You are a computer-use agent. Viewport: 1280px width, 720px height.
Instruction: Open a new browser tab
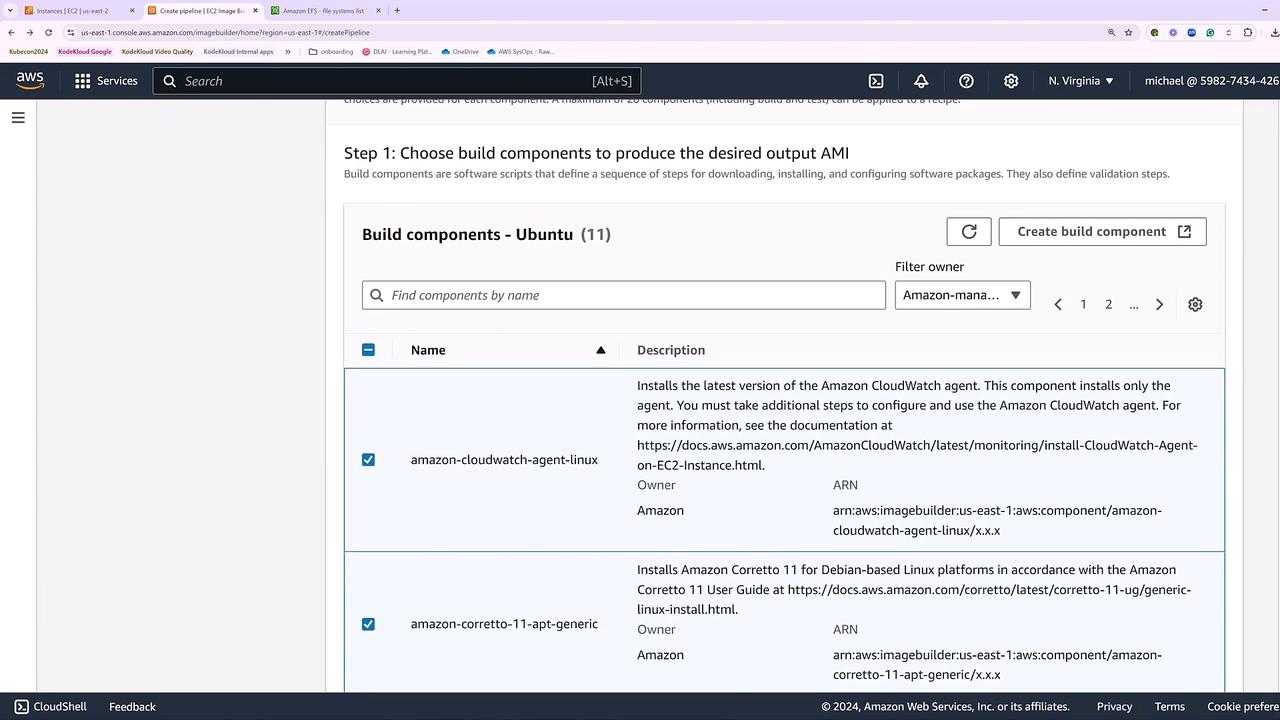pos(397,11)
